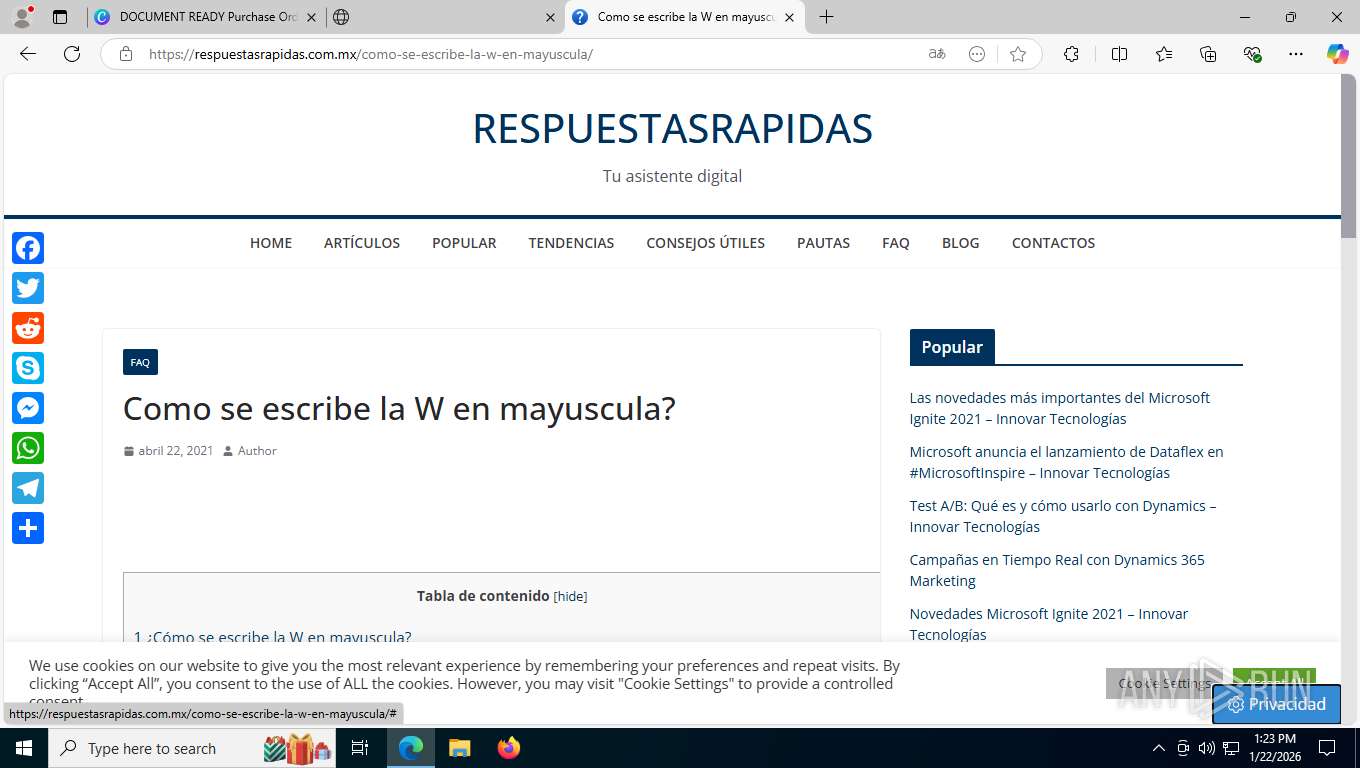Click the RESPUESTASRAPIDAS site title
This screenshot has width=1360, height=768.
[x=672, y=129]
